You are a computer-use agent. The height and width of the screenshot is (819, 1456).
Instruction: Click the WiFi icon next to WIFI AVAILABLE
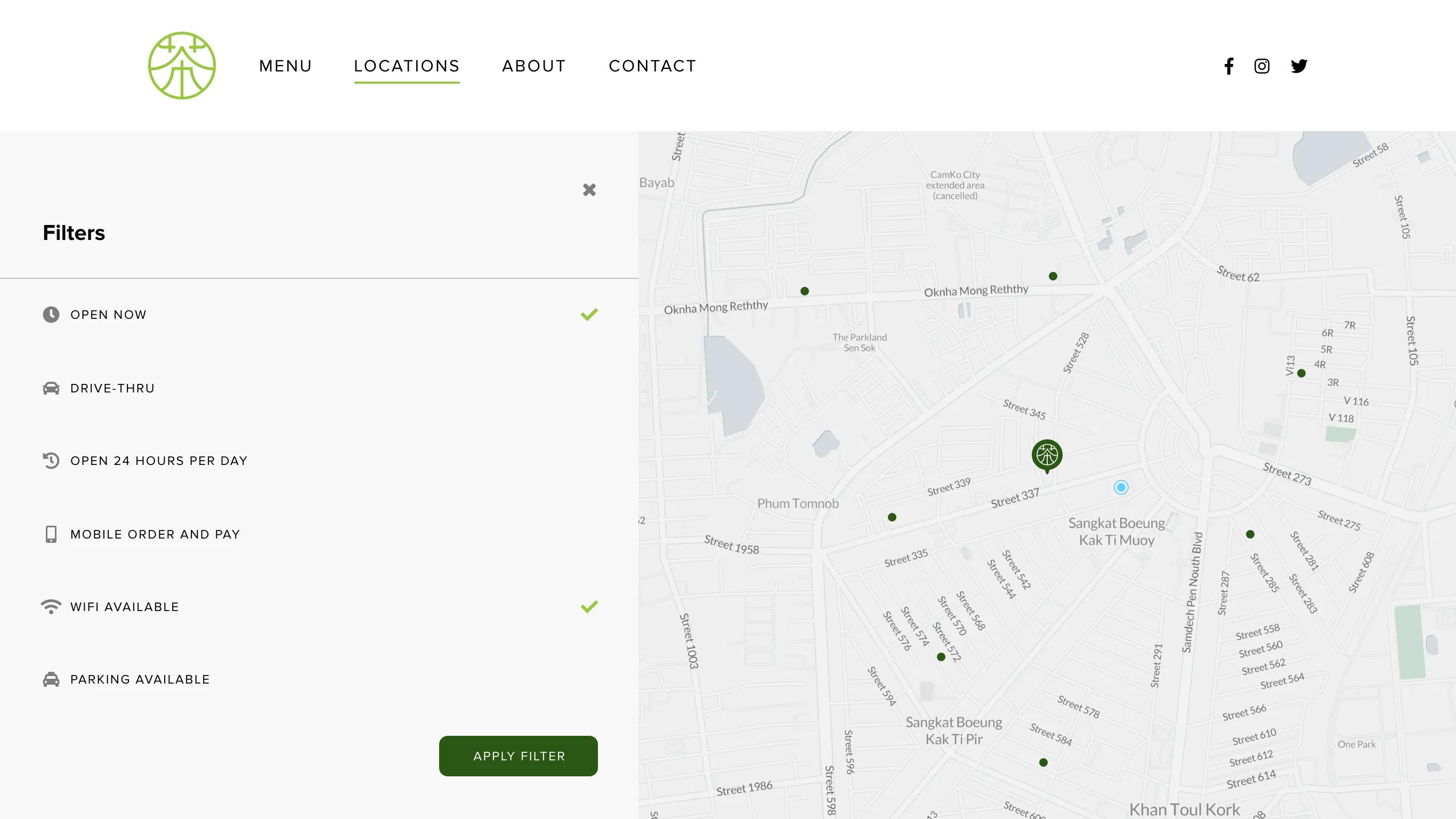tap(51, 606)
